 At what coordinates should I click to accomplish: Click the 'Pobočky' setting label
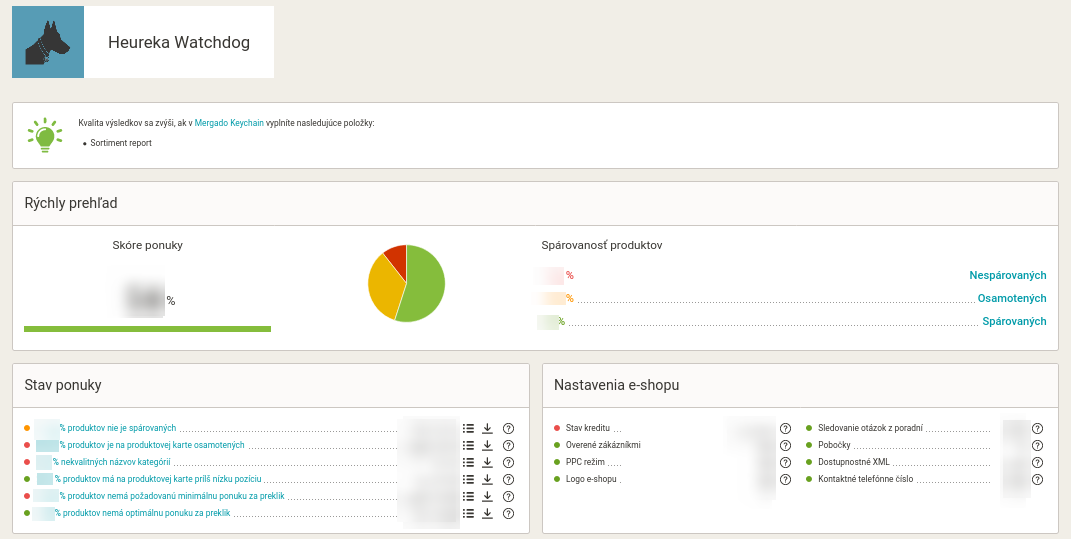coord(834,445)
